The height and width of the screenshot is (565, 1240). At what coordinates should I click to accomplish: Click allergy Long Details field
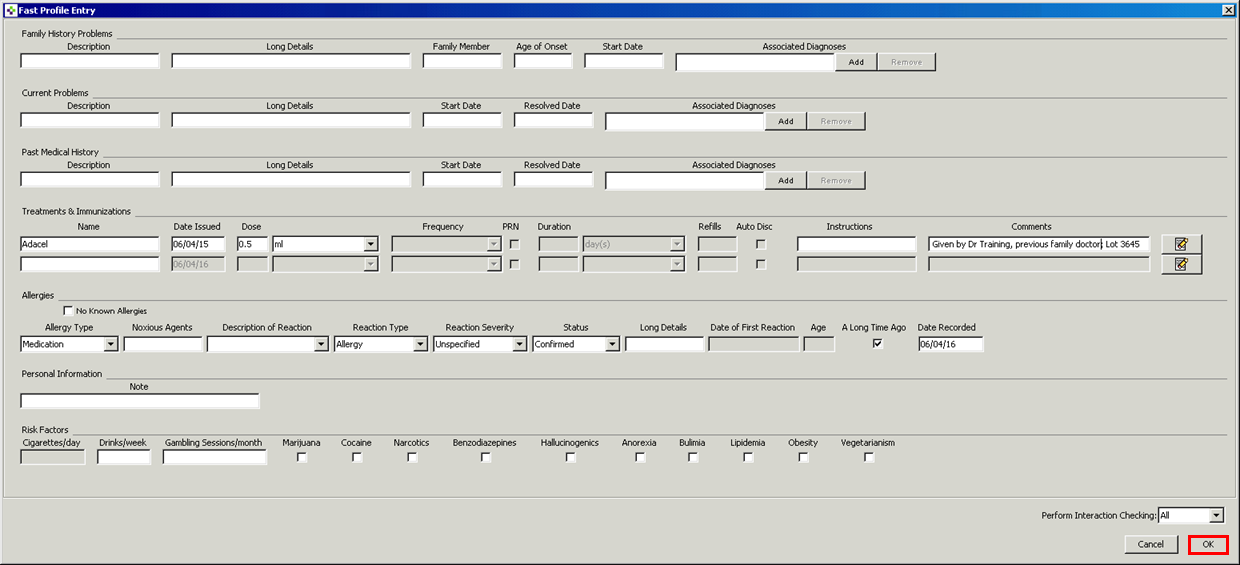pyautogui.click(x=665, y=344)
